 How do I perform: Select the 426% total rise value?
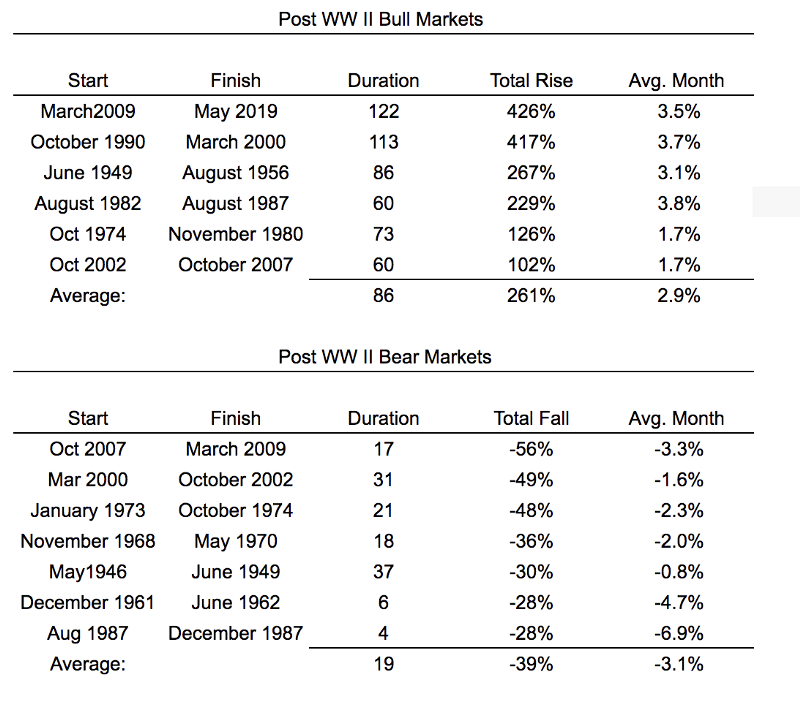pyautogui.click(x=531, y=111)
